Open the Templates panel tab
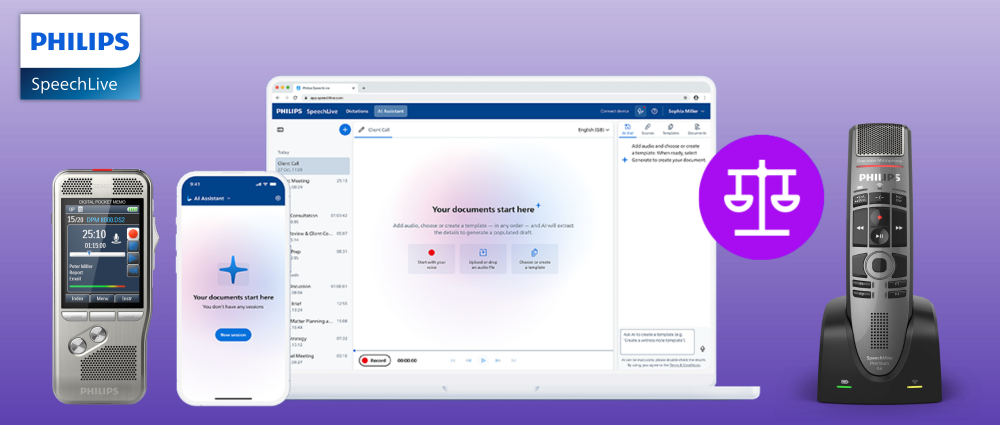 670,129
